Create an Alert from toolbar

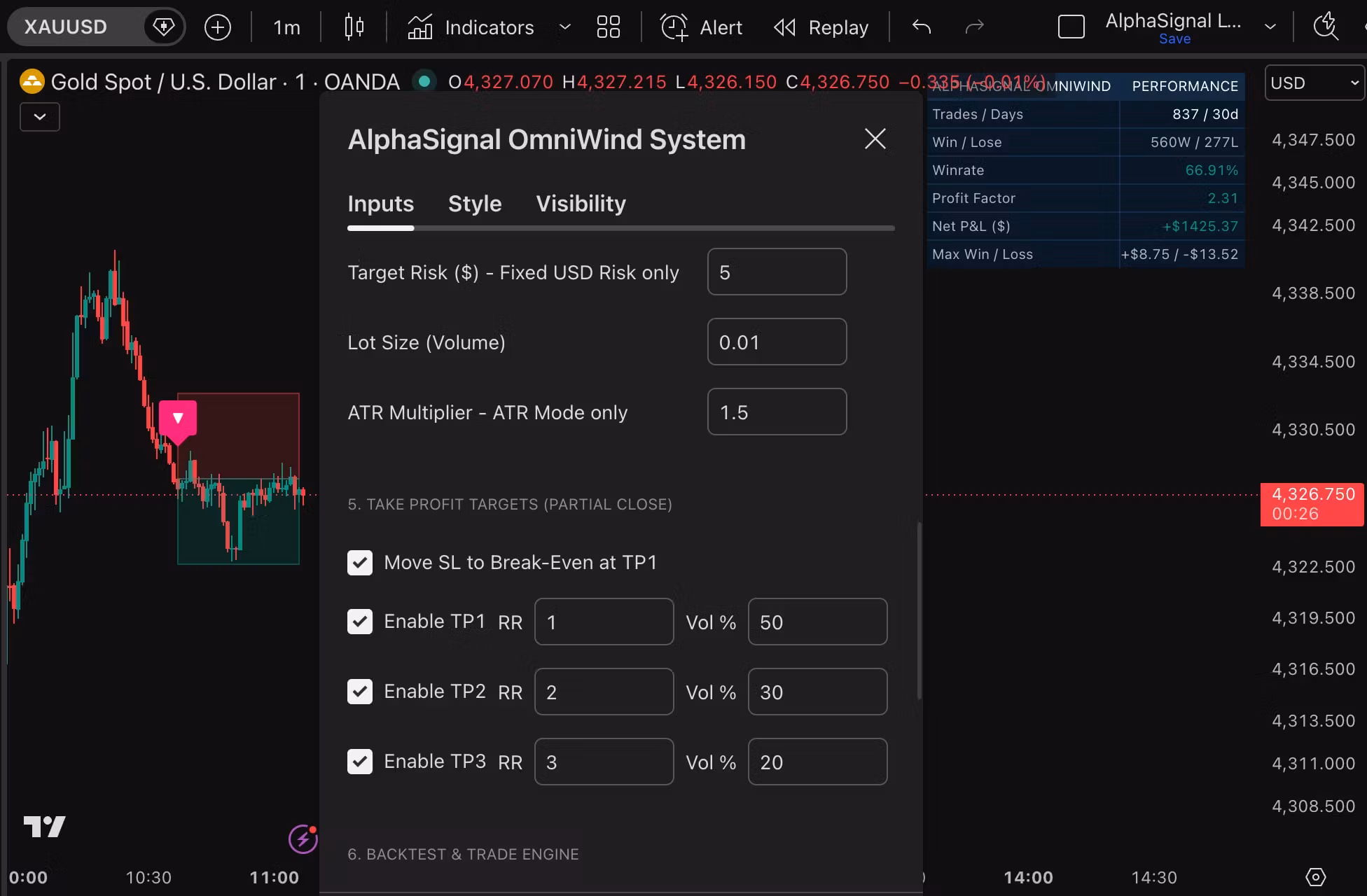(x=701, y=27)
